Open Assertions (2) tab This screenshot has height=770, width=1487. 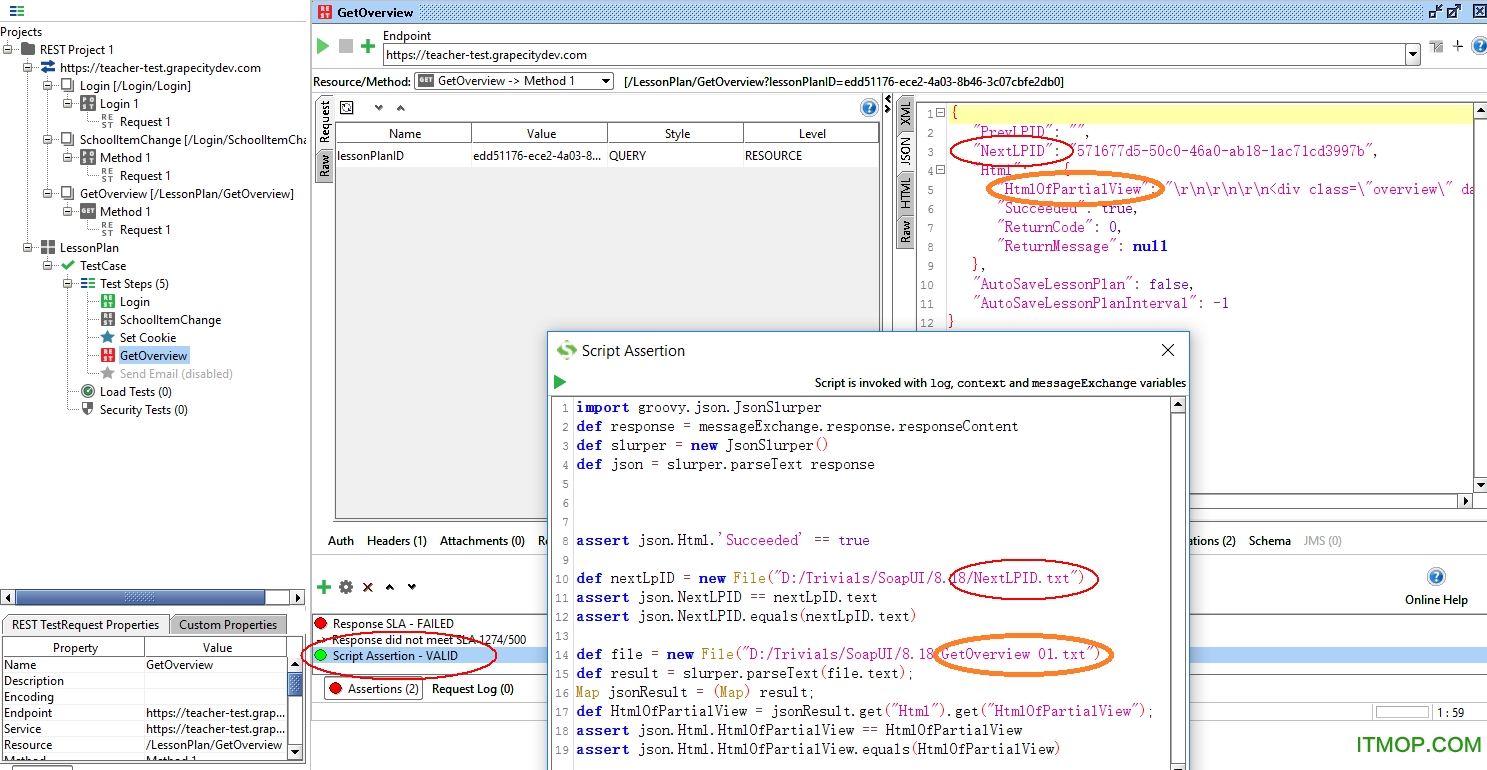(x=374, y=688)
